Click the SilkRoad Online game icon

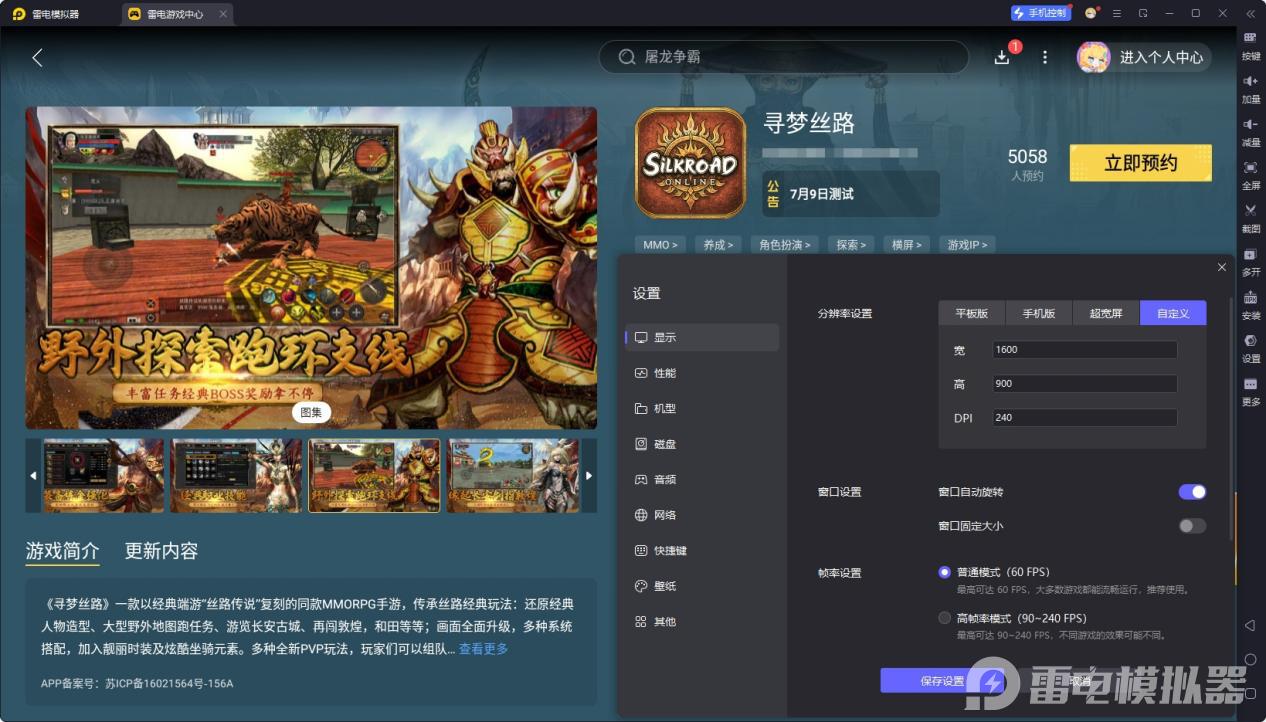pyautogui.click(x=690, y=162)
